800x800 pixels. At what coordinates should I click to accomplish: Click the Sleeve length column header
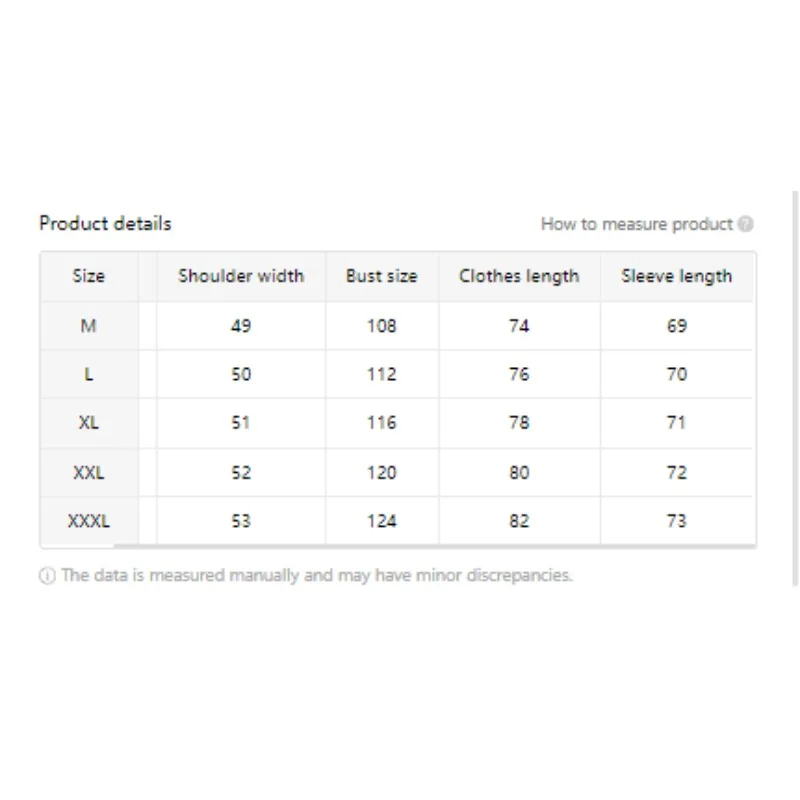677,276
